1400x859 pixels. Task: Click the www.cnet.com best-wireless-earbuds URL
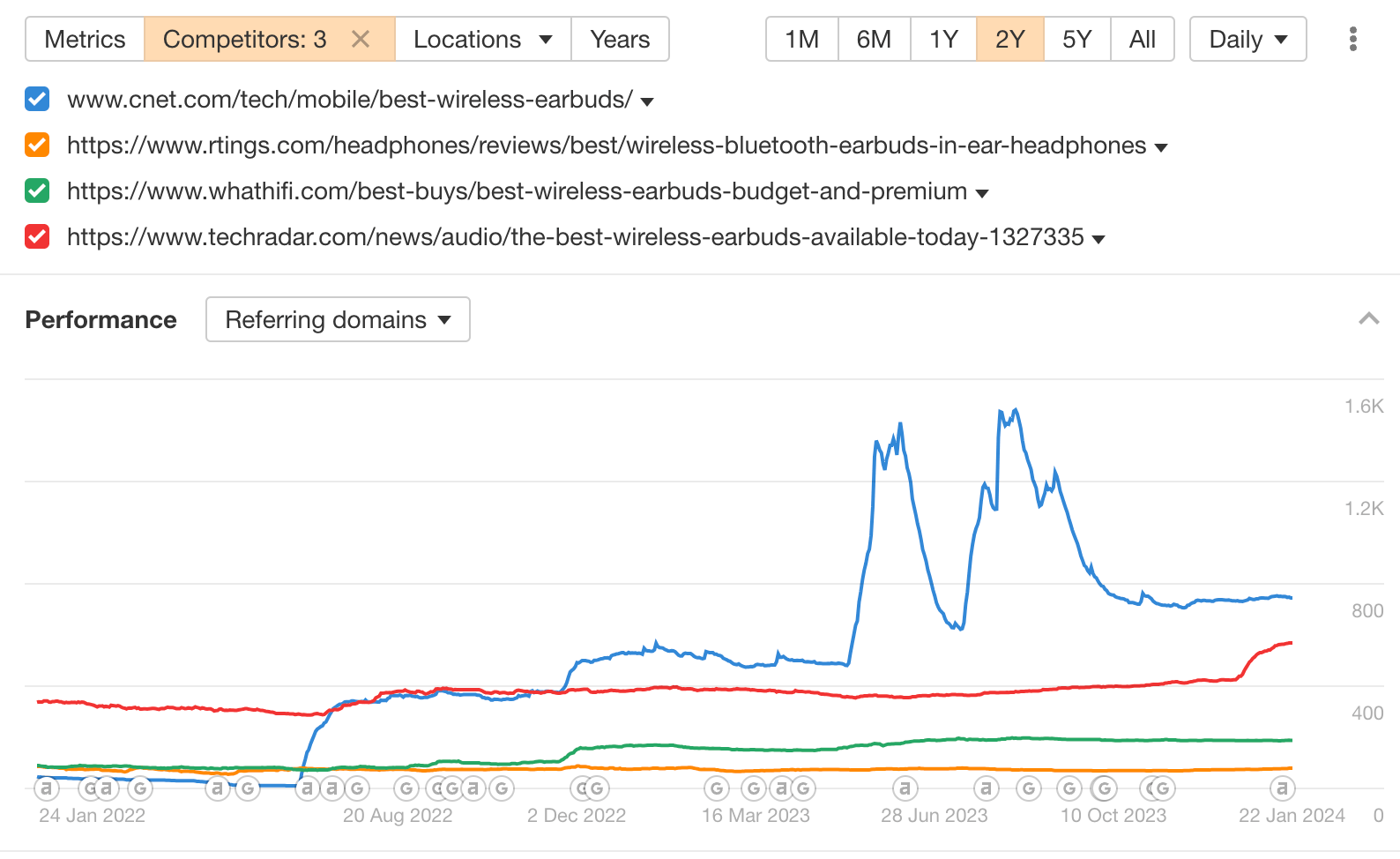pyautogui.click(x=350, y=99)
